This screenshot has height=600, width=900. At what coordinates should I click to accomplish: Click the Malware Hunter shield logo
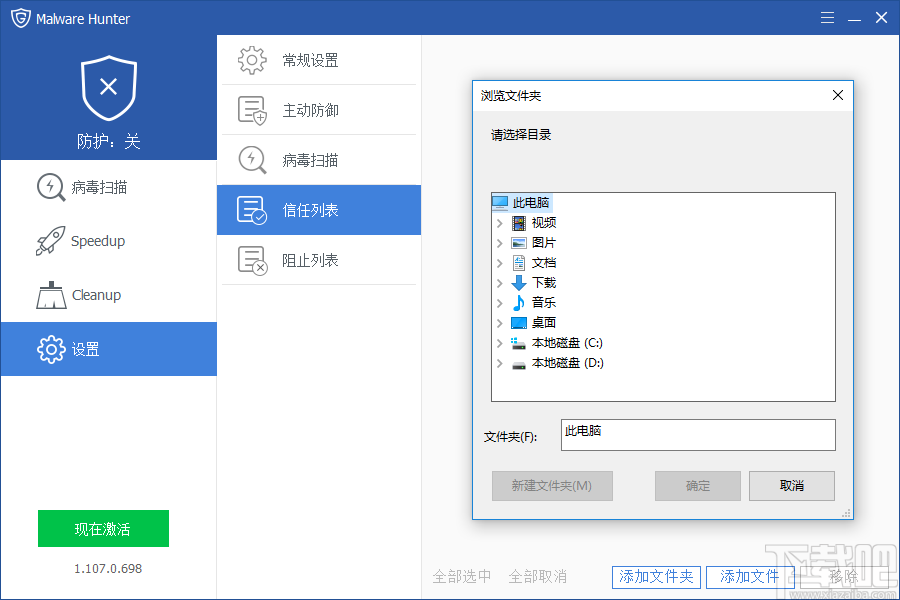(x=20, y=17)
